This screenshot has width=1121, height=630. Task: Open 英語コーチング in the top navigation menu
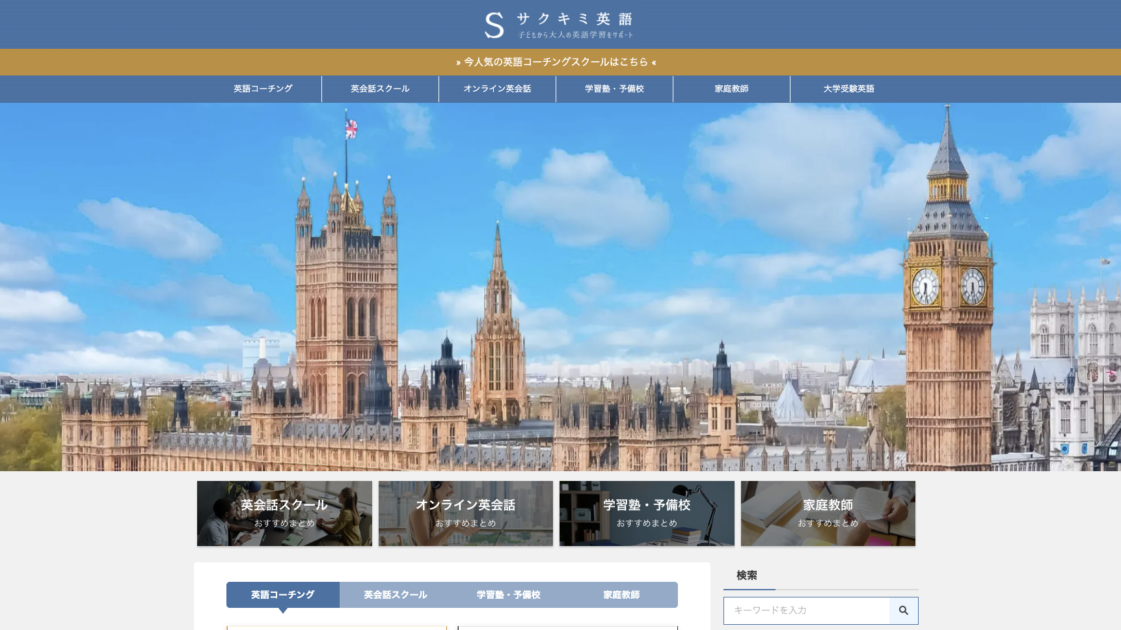tap(263, 89)
